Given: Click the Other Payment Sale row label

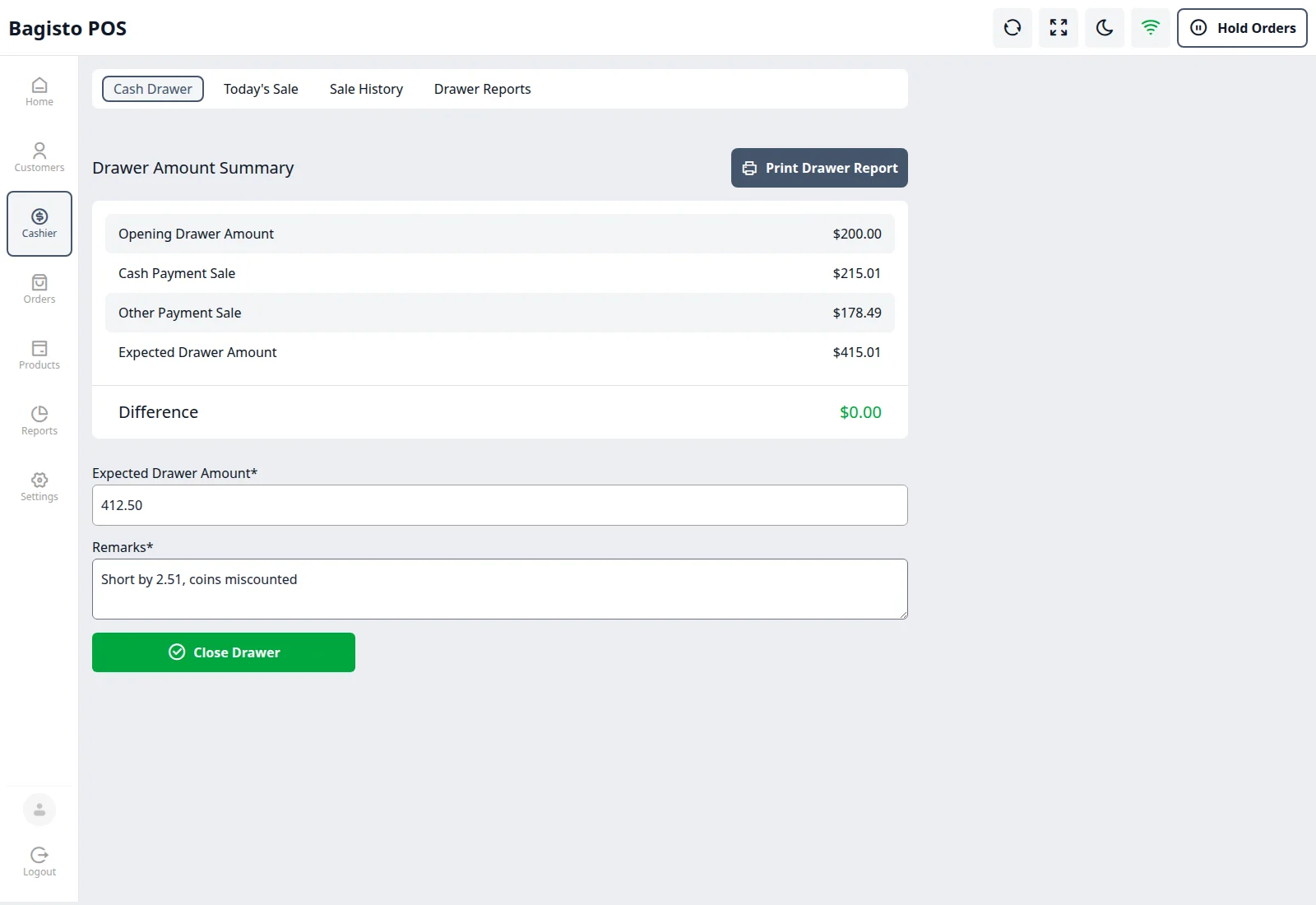Looking at the screenshot, I should point(180,313).
